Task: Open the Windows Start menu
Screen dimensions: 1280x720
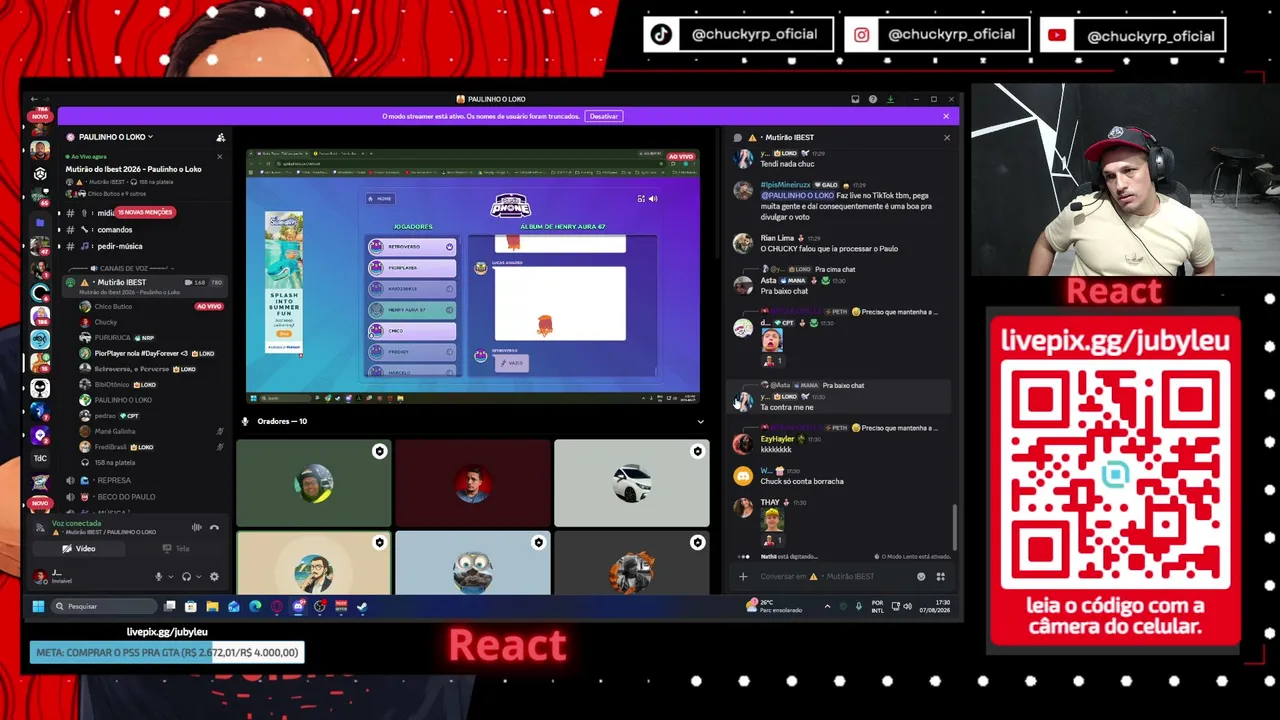Action: [38, 606]
